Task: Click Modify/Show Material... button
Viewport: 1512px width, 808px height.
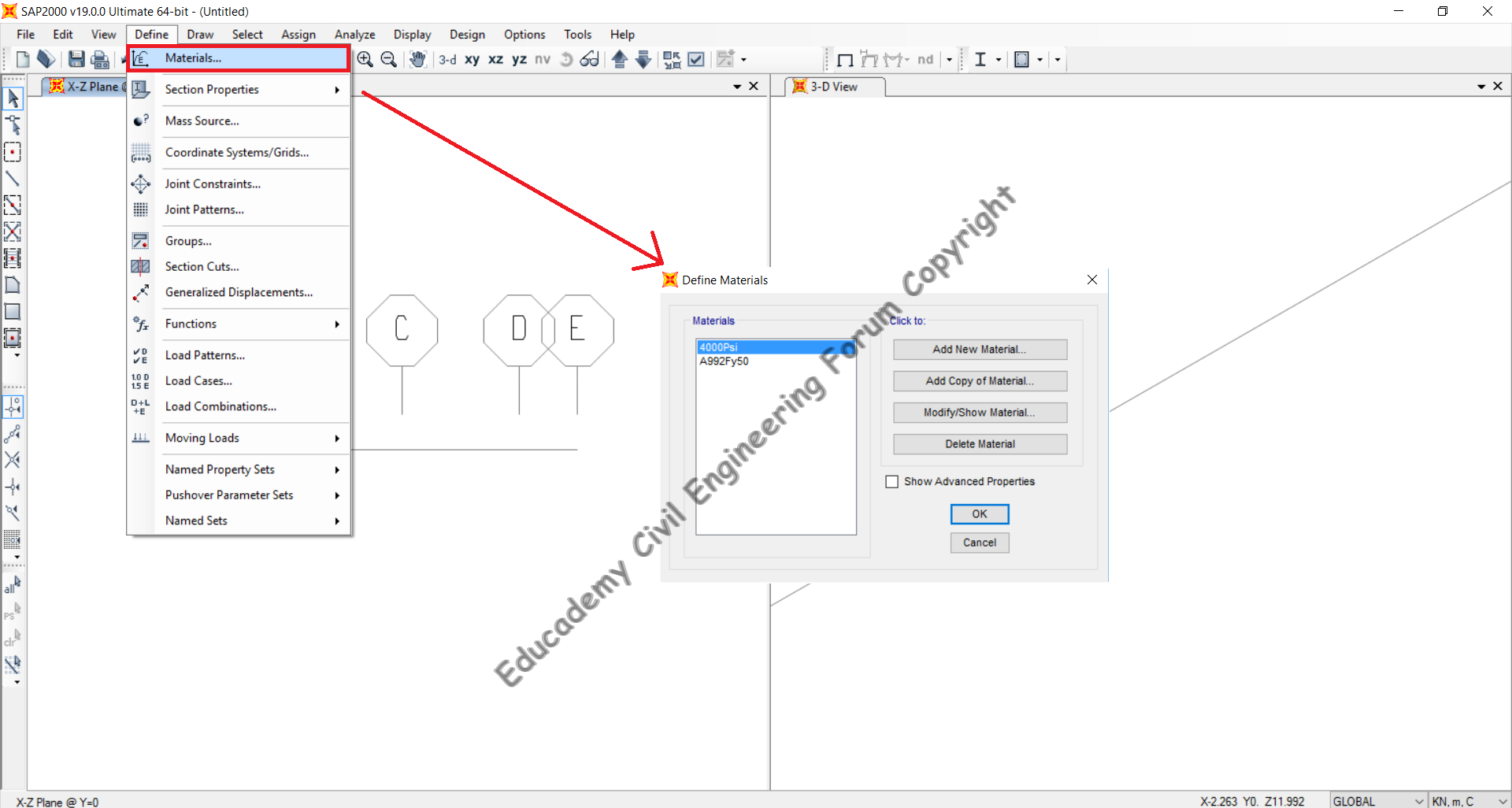Action: pyautogui.click(x=980, y=413)
